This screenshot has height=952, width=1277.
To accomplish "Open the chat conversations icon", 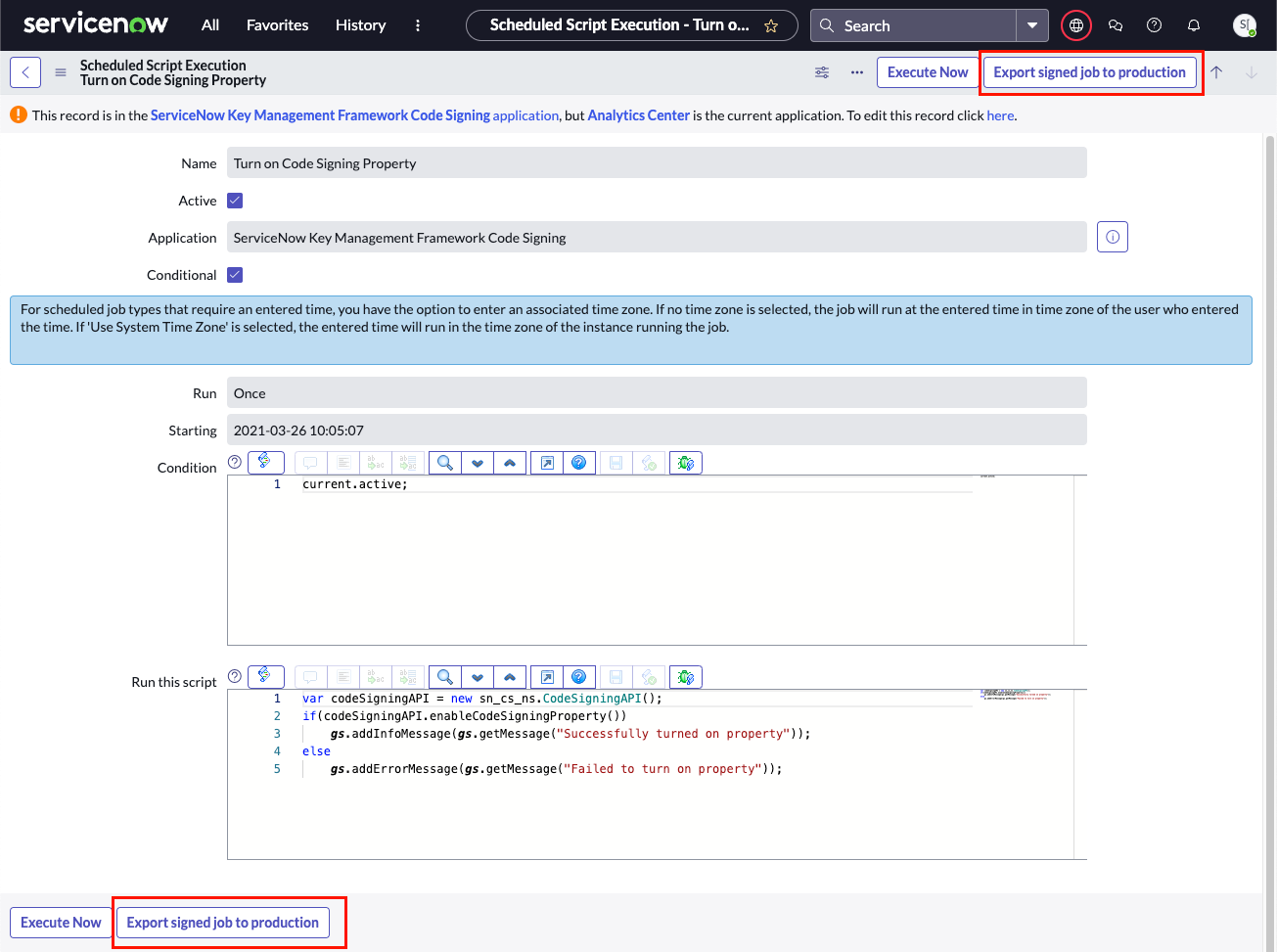I will (x=1116, y=25).
